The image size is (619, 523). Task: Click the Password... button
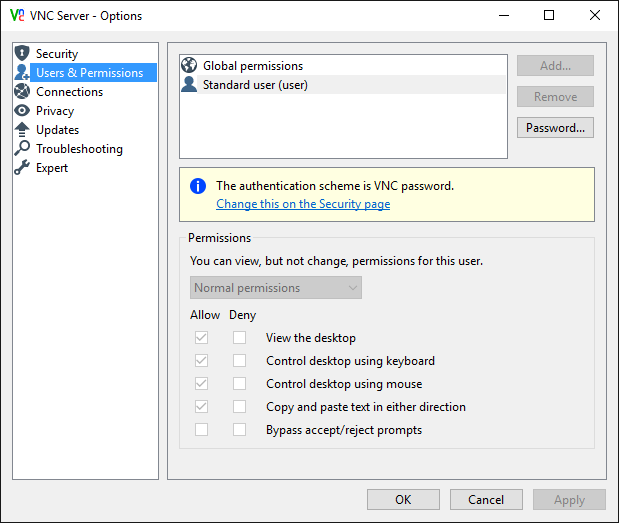pyautogui.click(x=555, y=128)
